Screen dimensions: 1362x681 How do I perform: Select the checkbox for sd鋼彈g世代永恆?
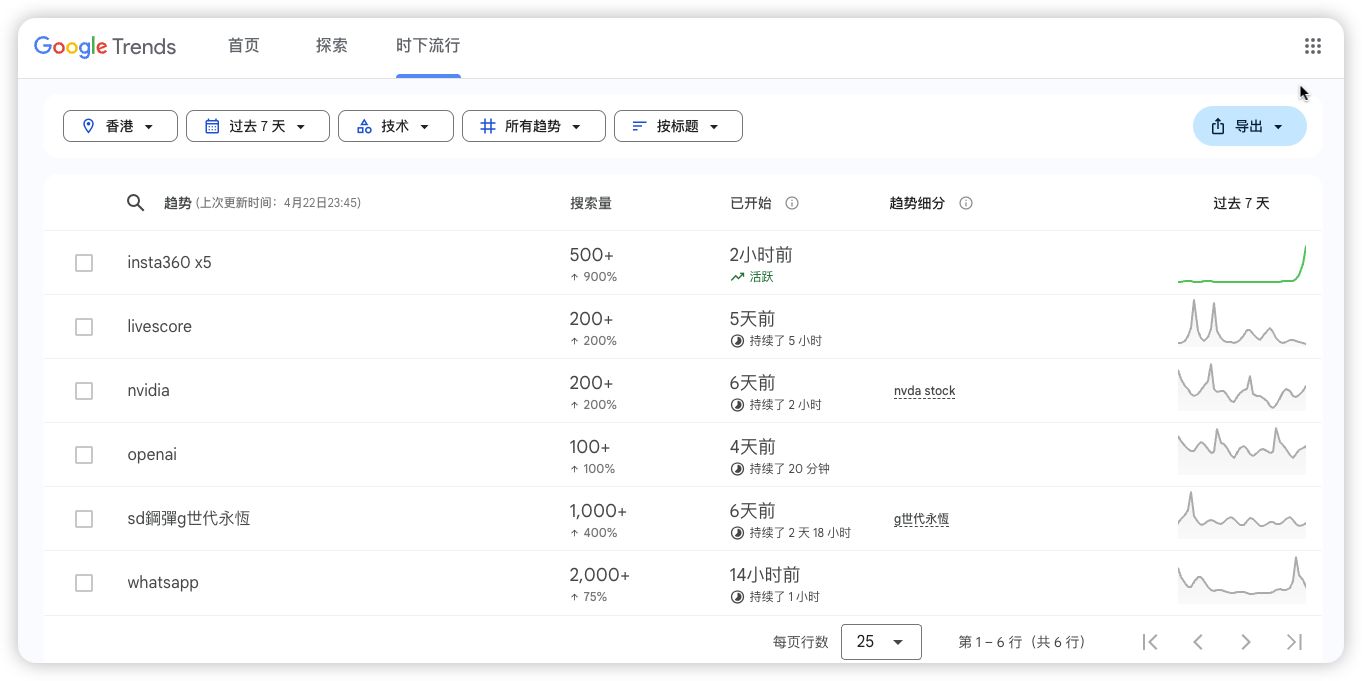pos(84,519)
